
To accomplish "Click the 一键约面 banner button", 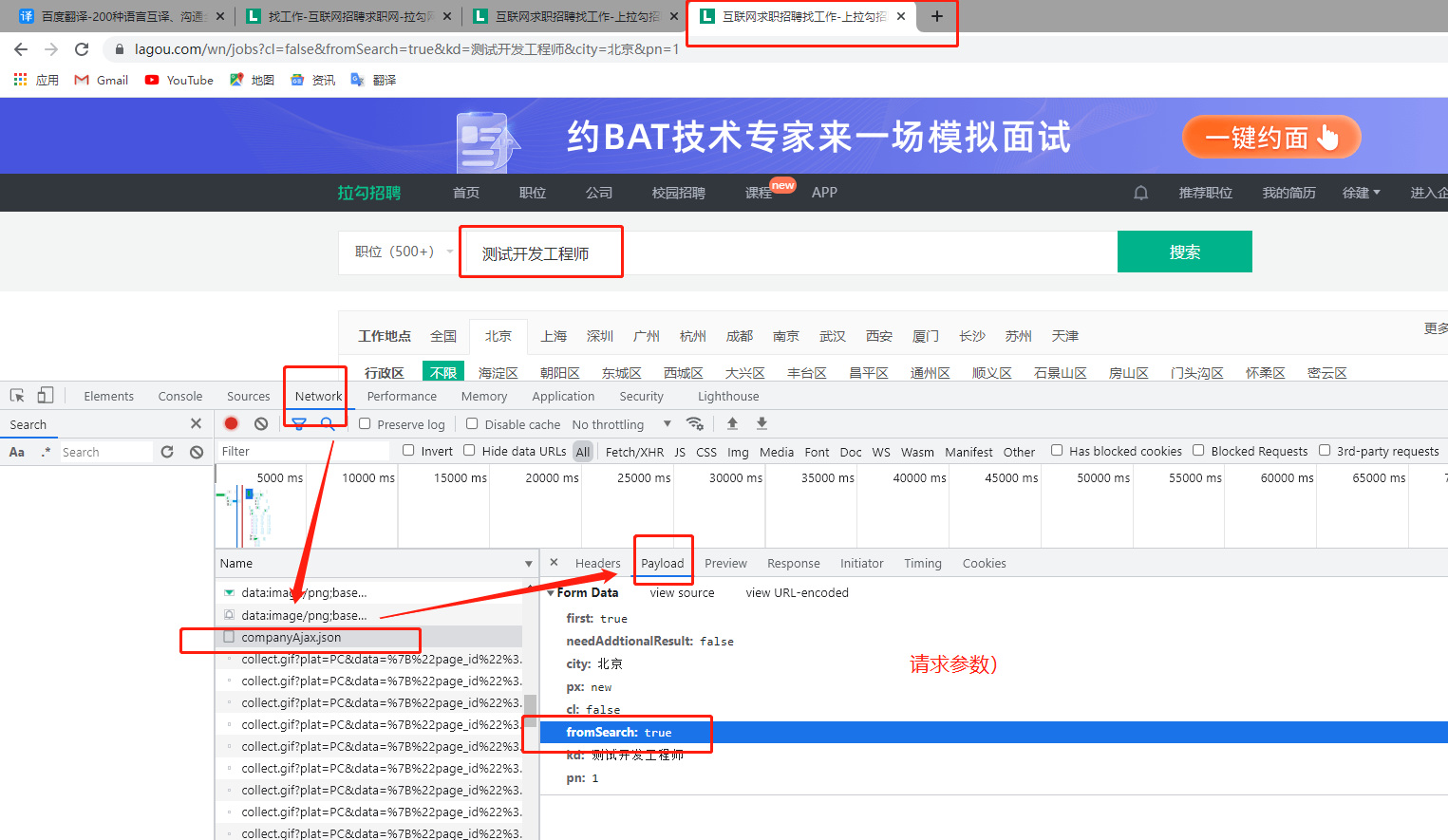I will tap(1271, 138).
